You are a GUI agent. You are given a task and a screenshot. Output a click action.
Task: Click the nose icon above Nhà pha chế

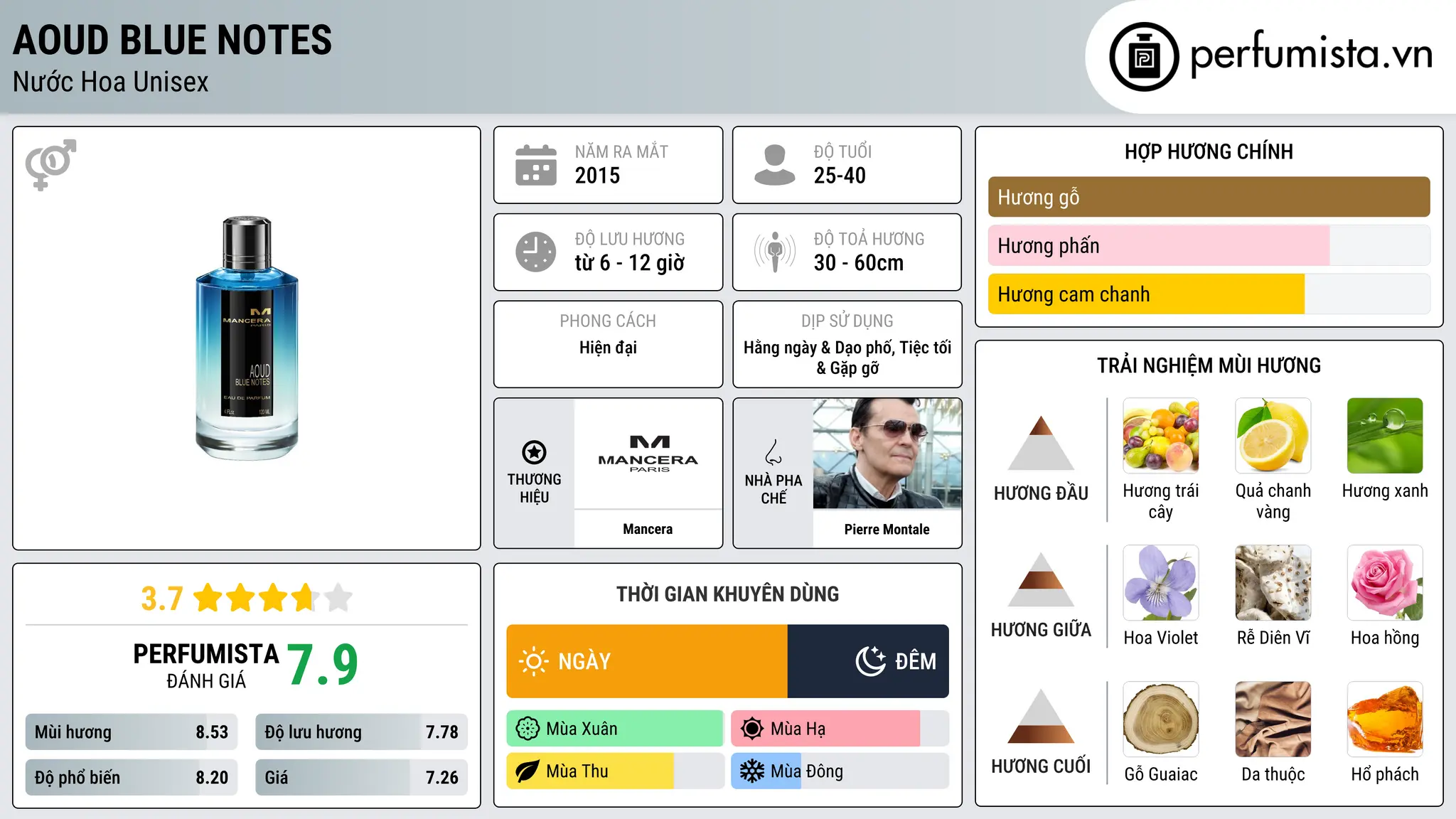tap(773, 452)
